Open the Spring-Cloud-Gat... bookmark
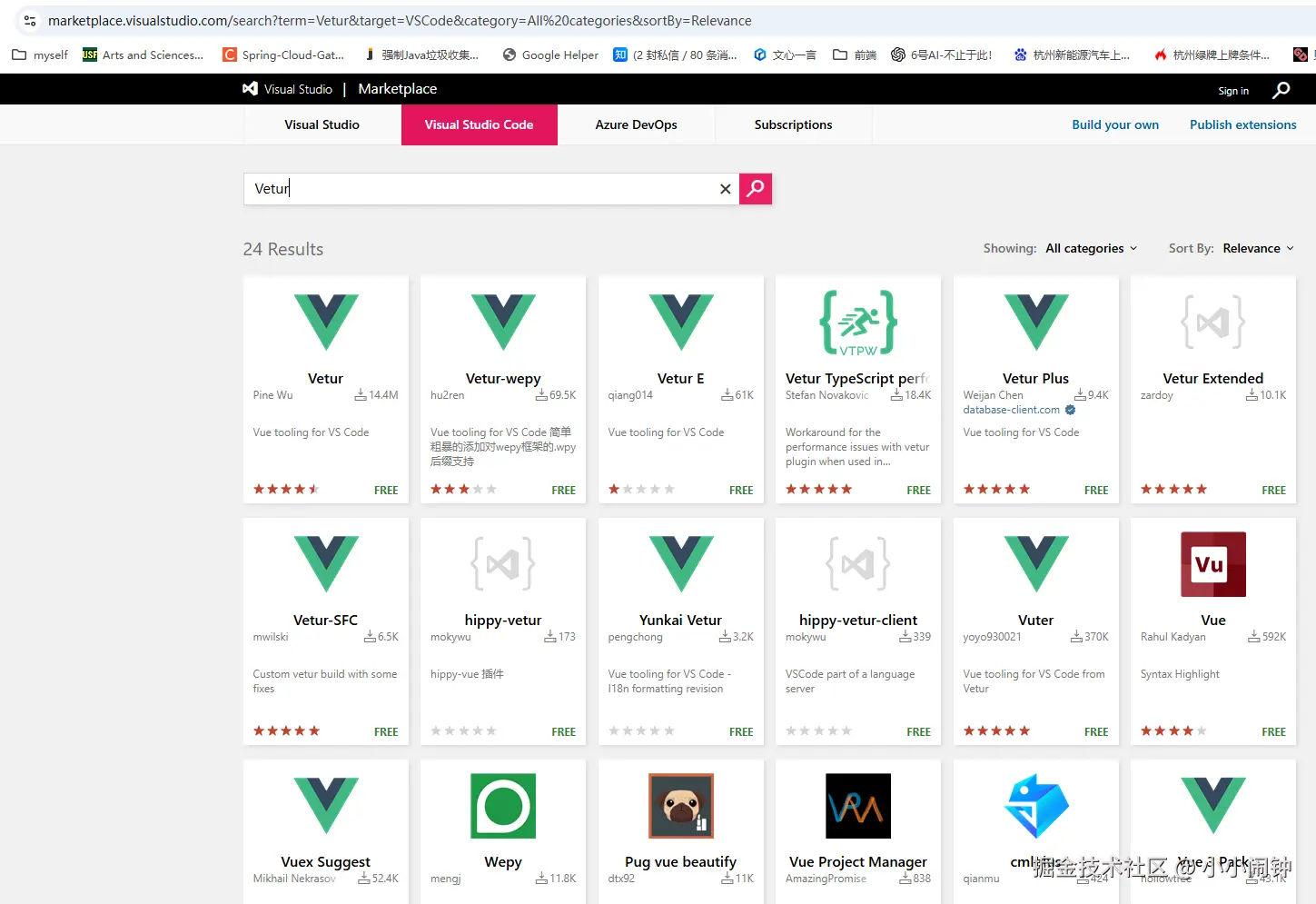Viewport: 1316px width, 904px height. click(284, 55)
